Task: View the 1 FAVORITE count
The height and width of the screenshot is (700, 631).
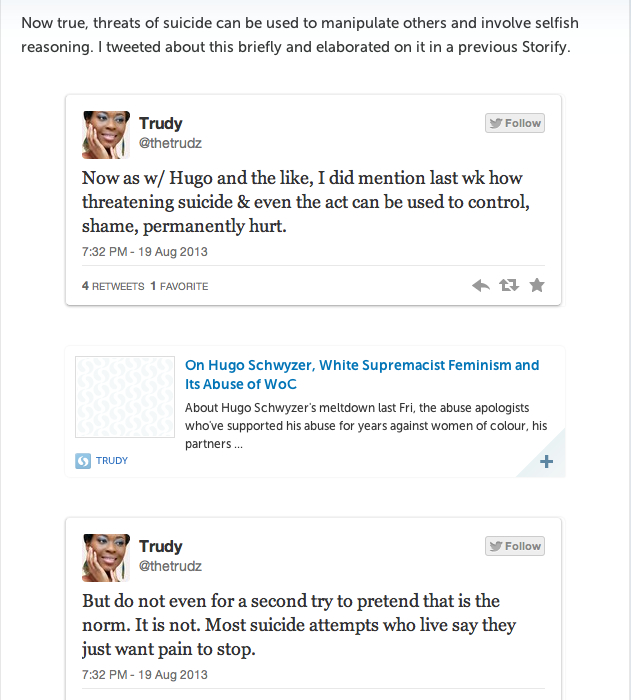Action: coord(179,287)
